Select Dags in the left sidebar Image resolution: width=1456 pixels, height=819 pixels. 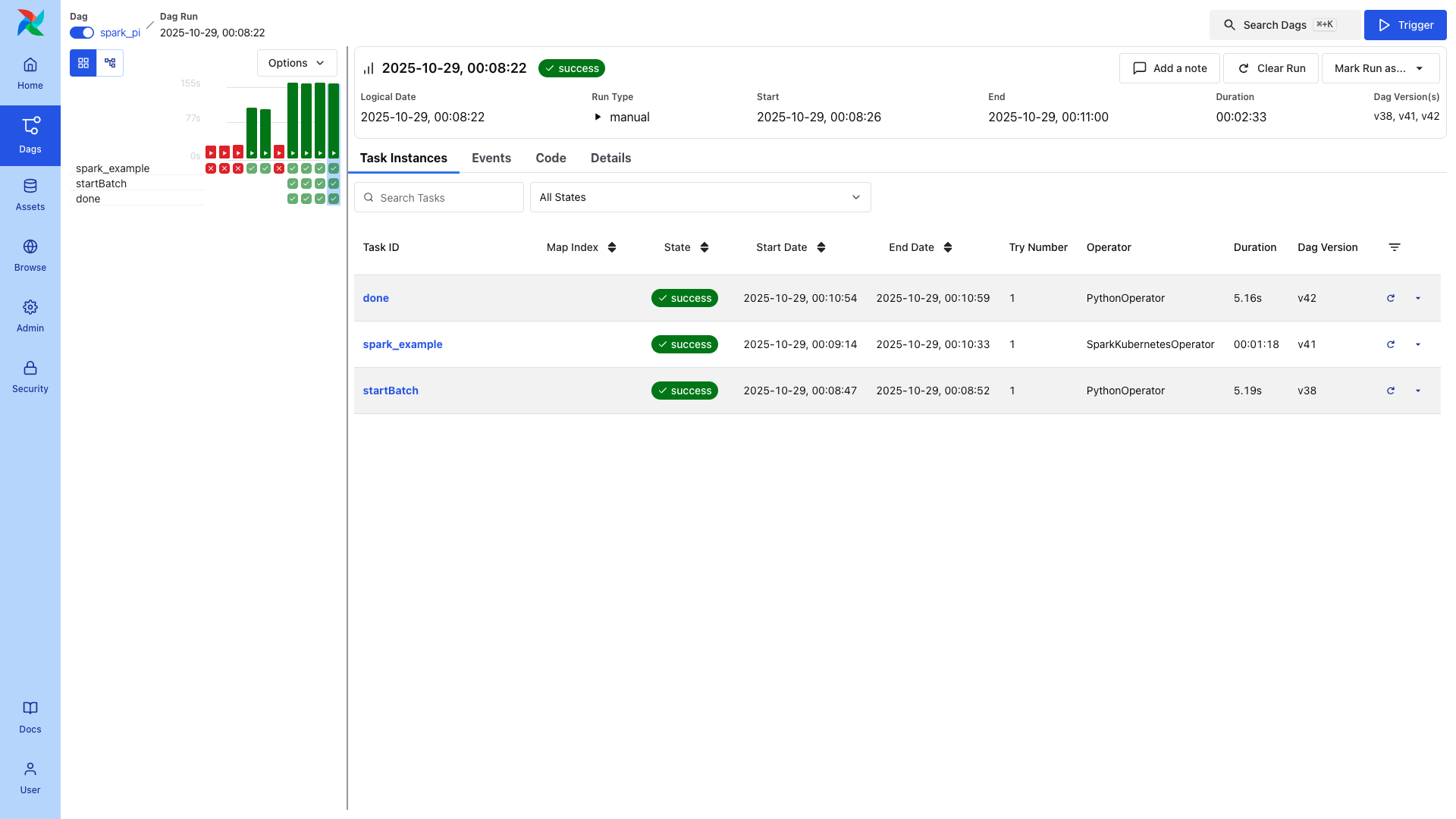click(30, 136)
